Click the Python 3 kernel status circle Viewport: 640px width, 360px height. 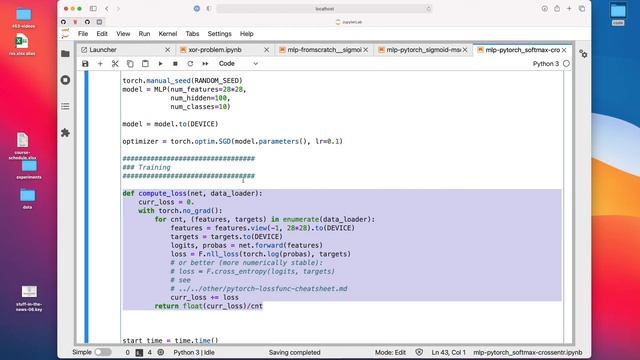pyautogui.click(x=567, y=64)
